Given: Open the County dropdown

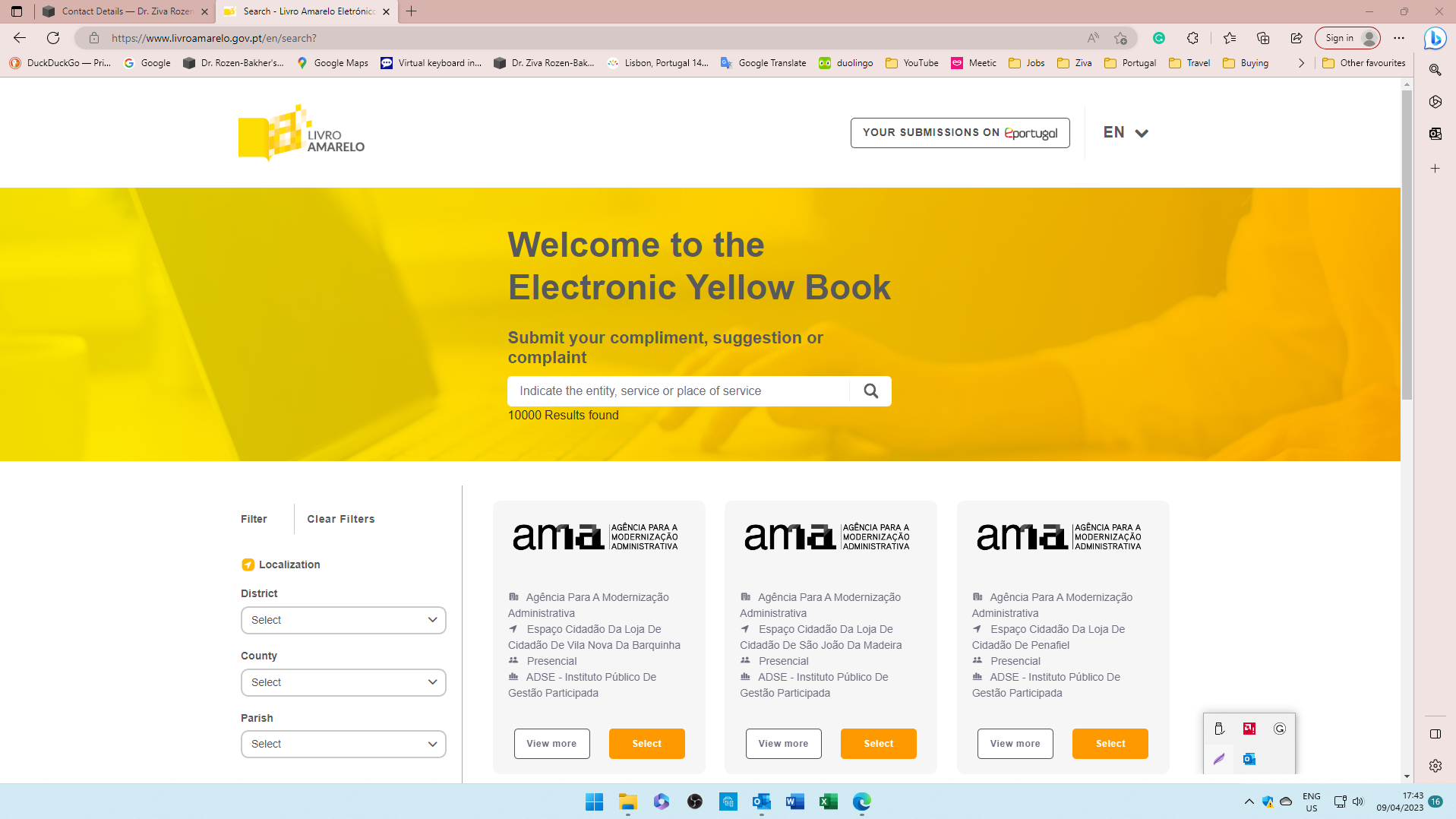Looking at the screenshot, I should [343, 682].
